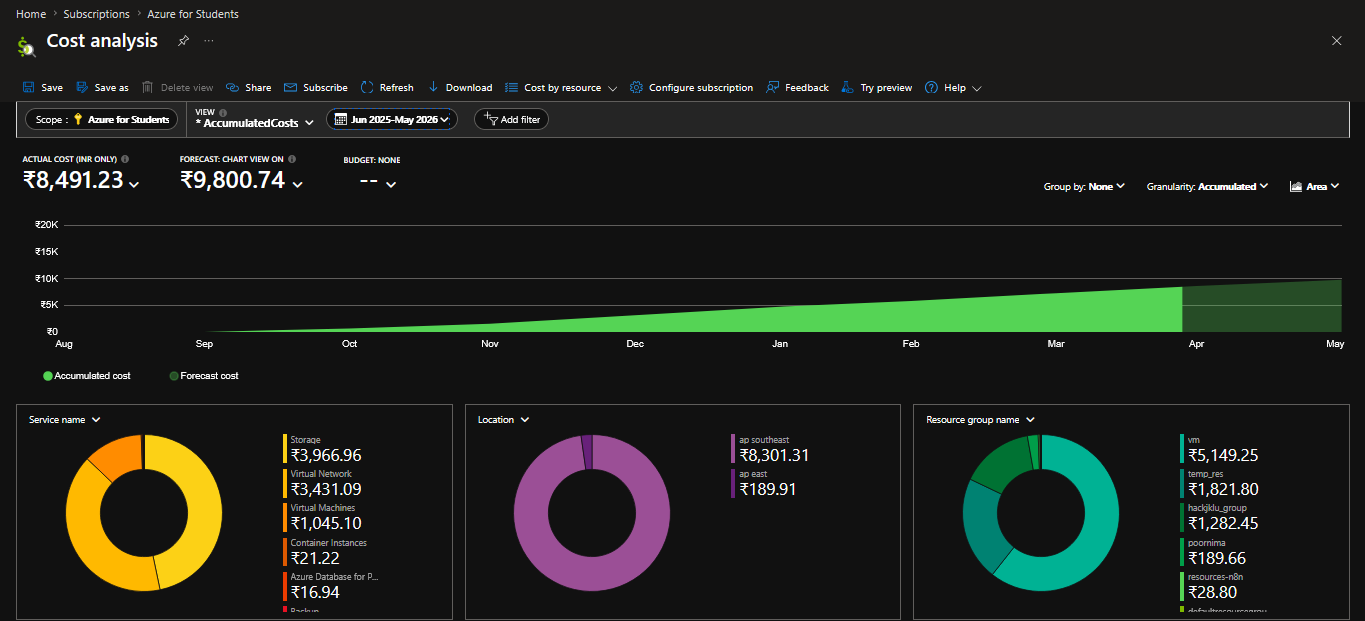Open the Area chart type dropdown
Viewport: 1365px width, 621px height.
(1314, 186)
